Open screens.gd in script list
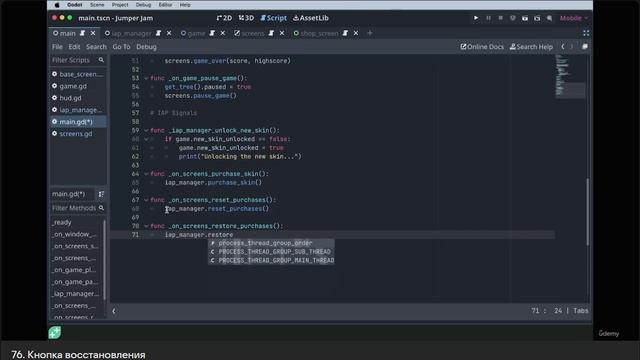Viewport: 640px width, 360px height. tap(78, 133)
